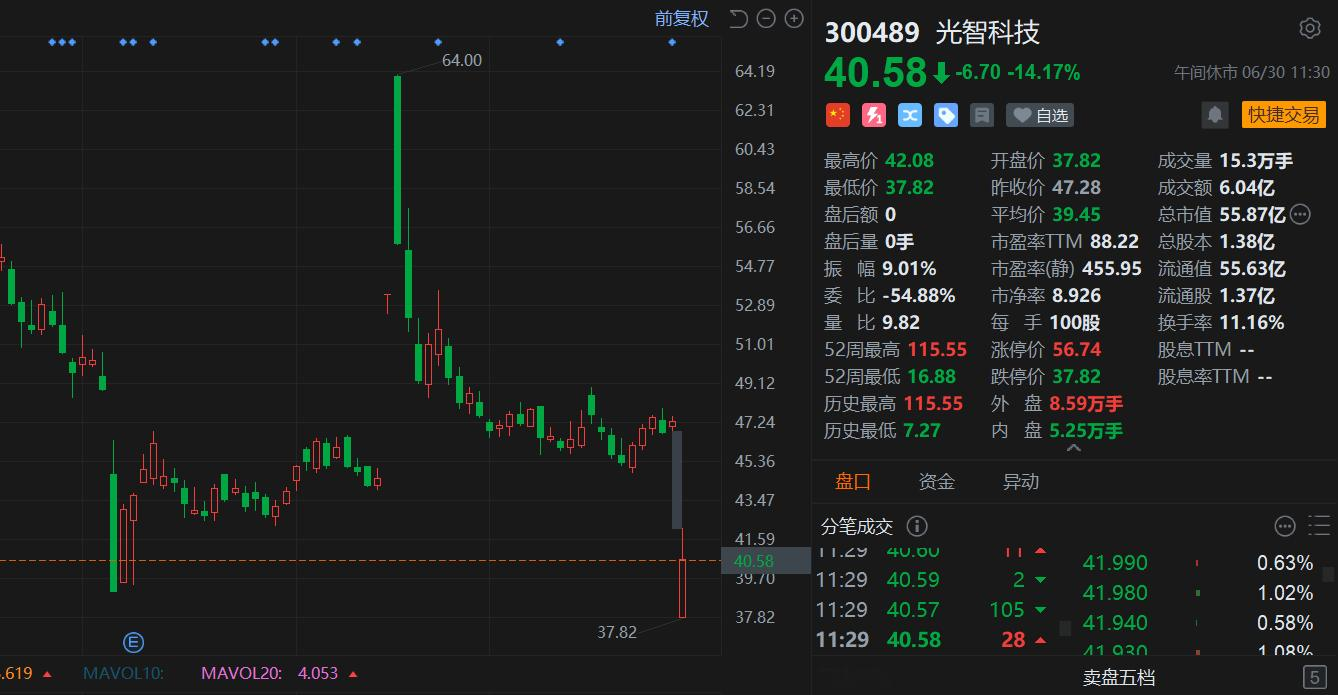Click the 换手率 value 11.16%
This screenshot has height=695, width=1338.
point(1251,322)
